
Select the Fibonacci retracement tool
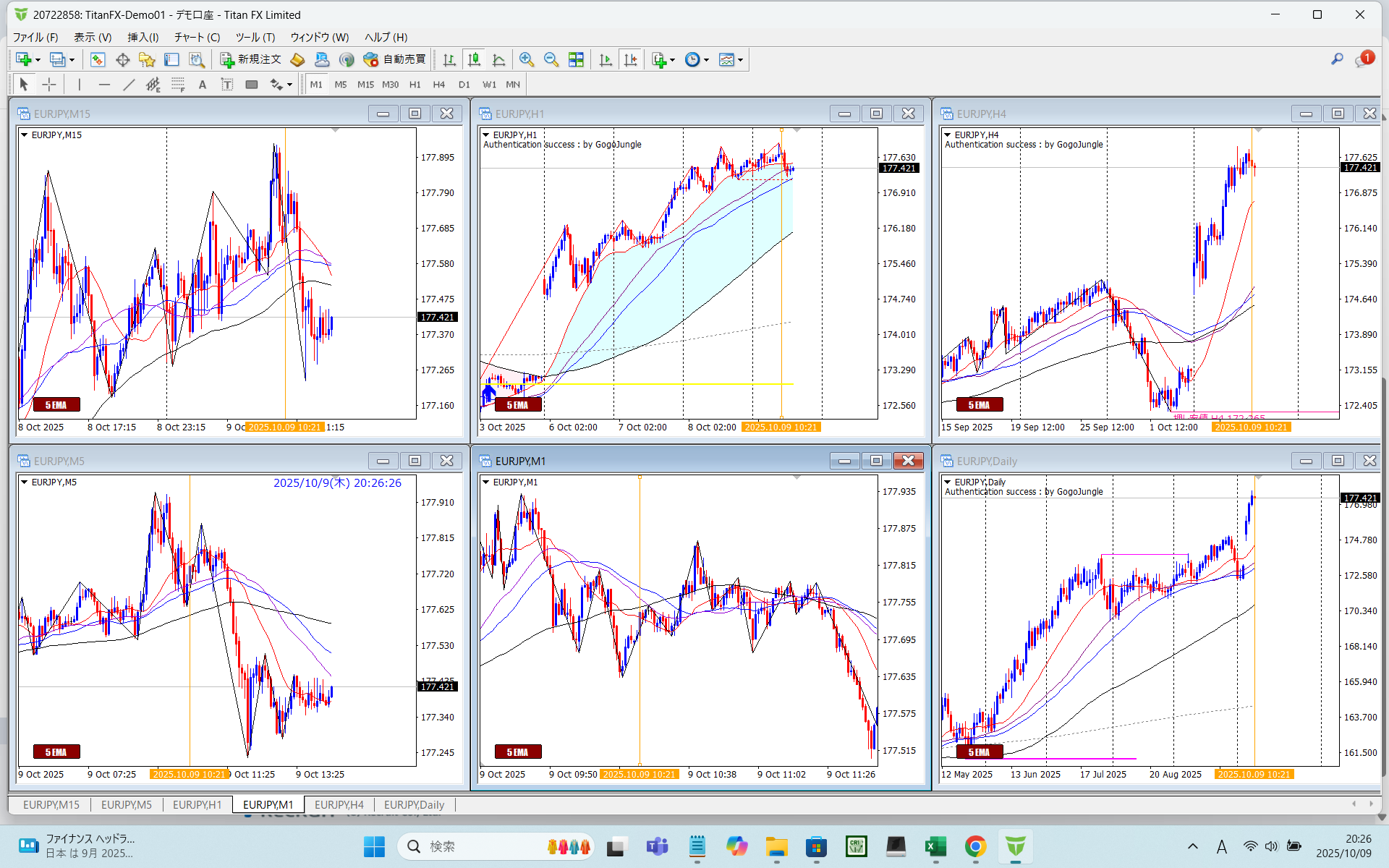coord(178,85)
